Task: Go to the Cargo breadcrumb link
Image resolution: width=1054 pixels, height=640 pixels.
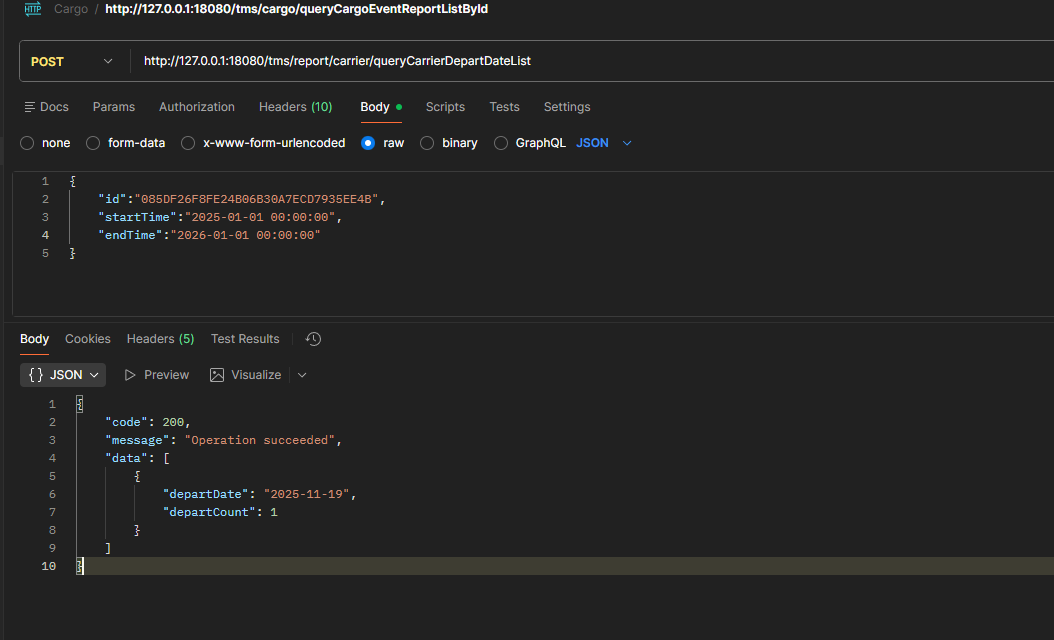Action: (x=70, y=8)
